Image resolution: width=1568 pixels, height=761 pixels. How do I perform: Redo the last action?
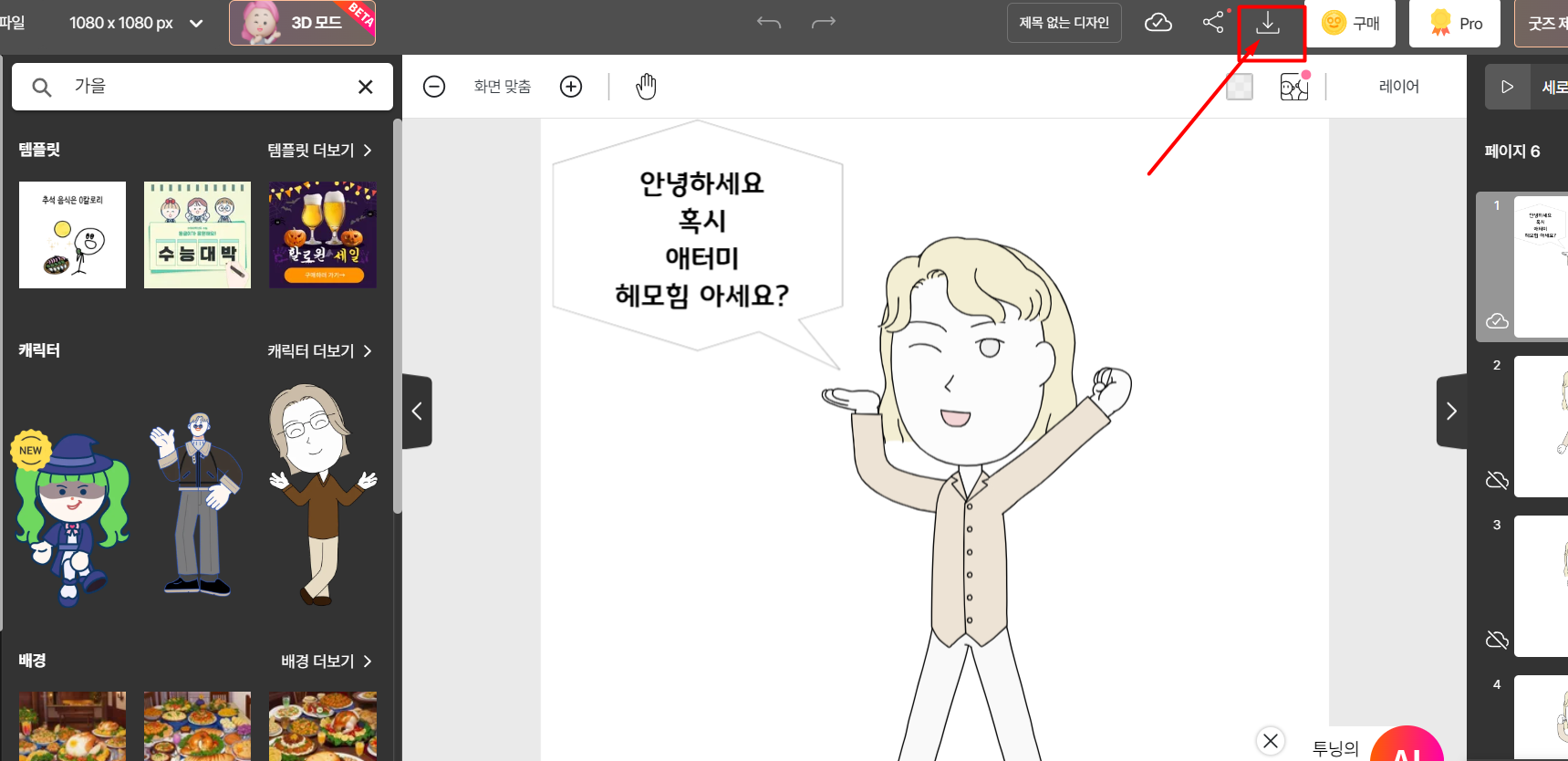click(824, 22)
